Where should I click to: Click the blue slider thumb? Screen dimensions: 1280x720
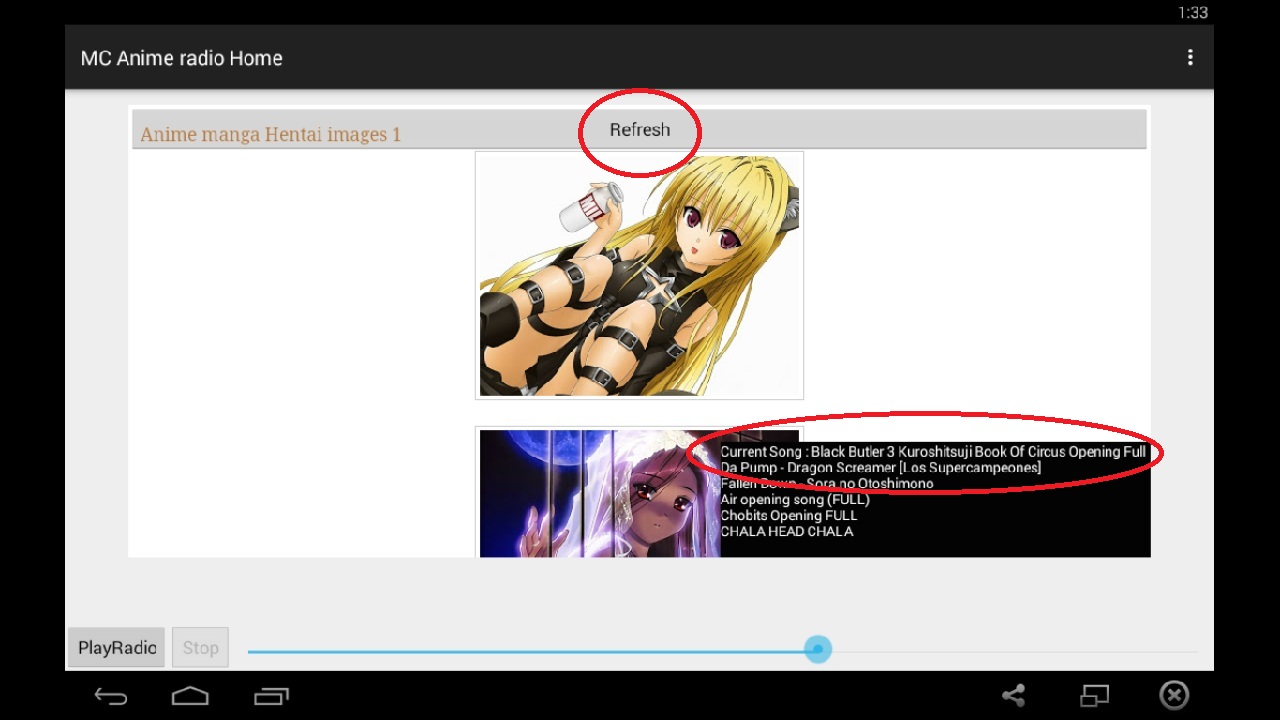(818, 650)
